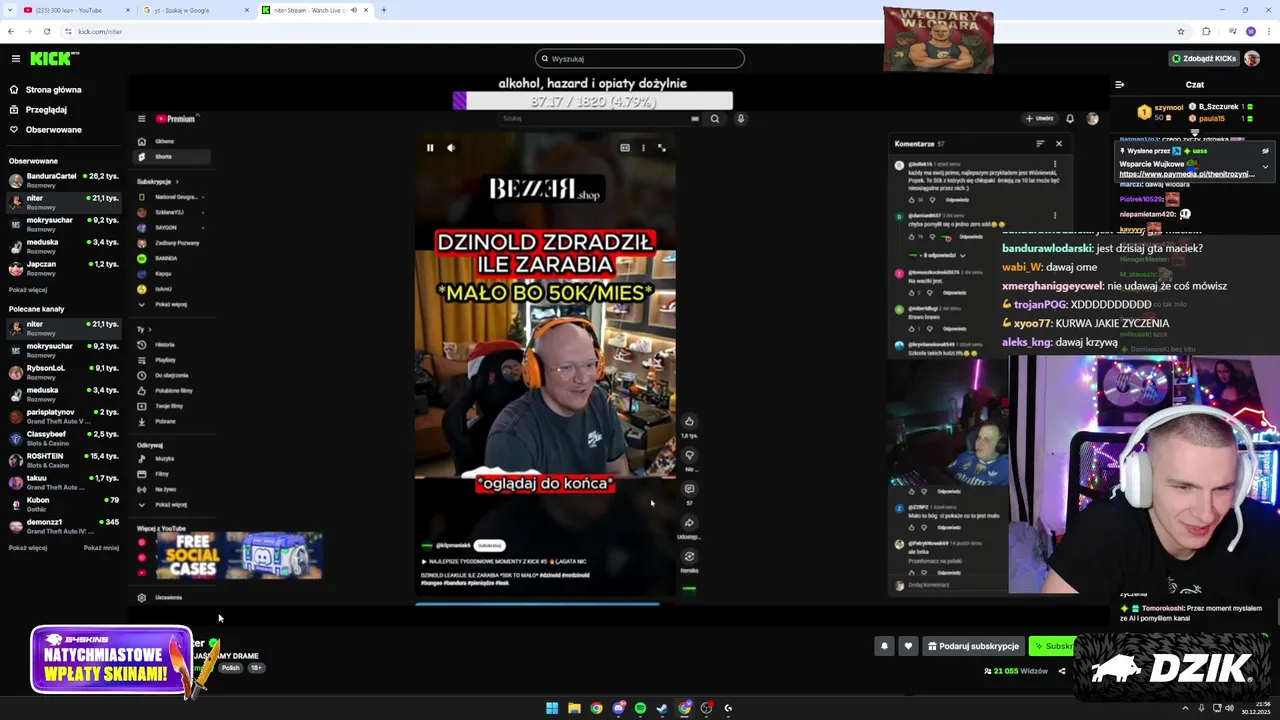
Task: Toggle captions on the Short
Action: [x=625, y=148]
